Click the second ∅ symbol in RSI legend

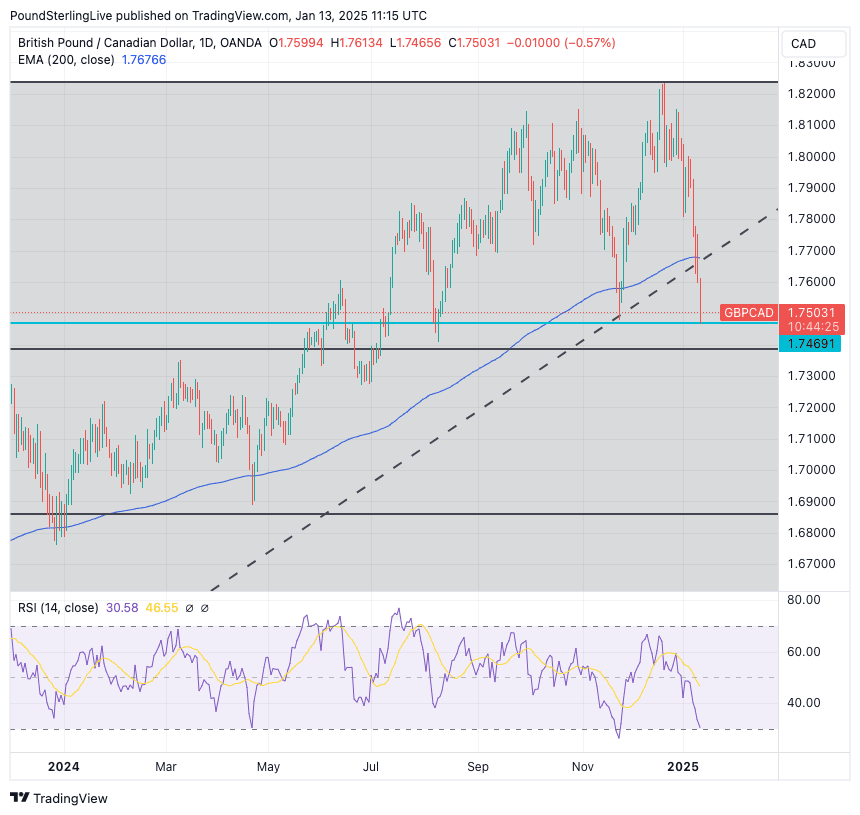204,608
